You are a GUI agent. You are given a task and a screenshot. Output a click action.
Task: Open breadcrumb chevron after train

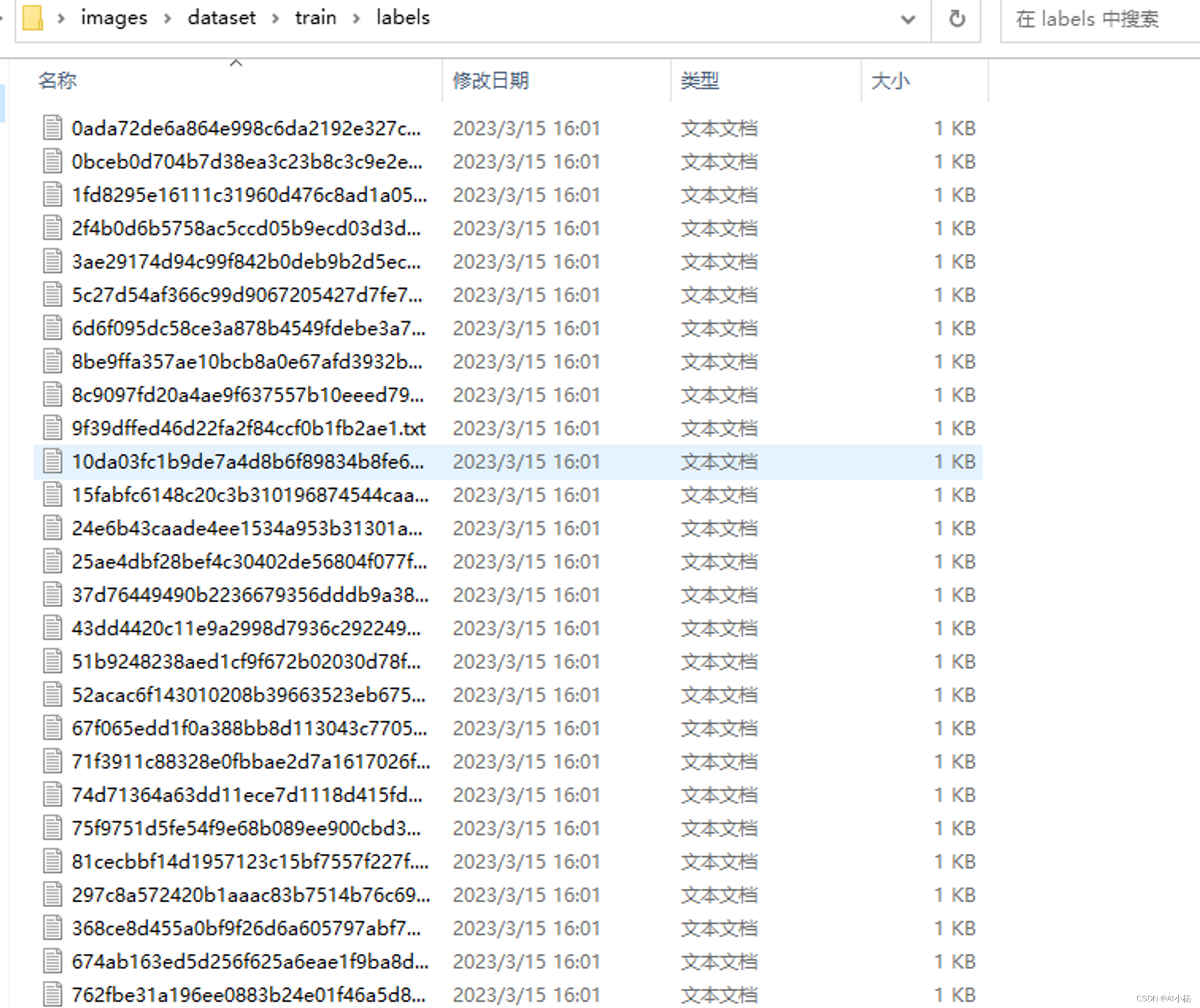click(356, 19)
